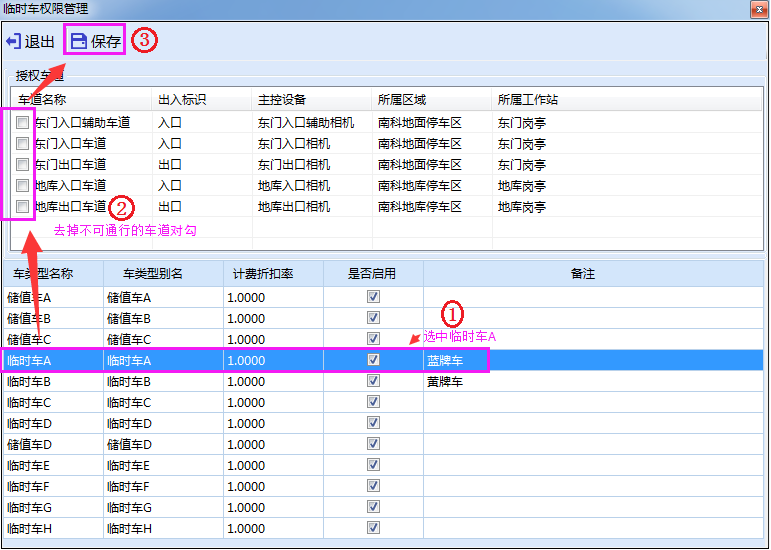
Task: Select the 临时车C row name cell
Action: 53,403
